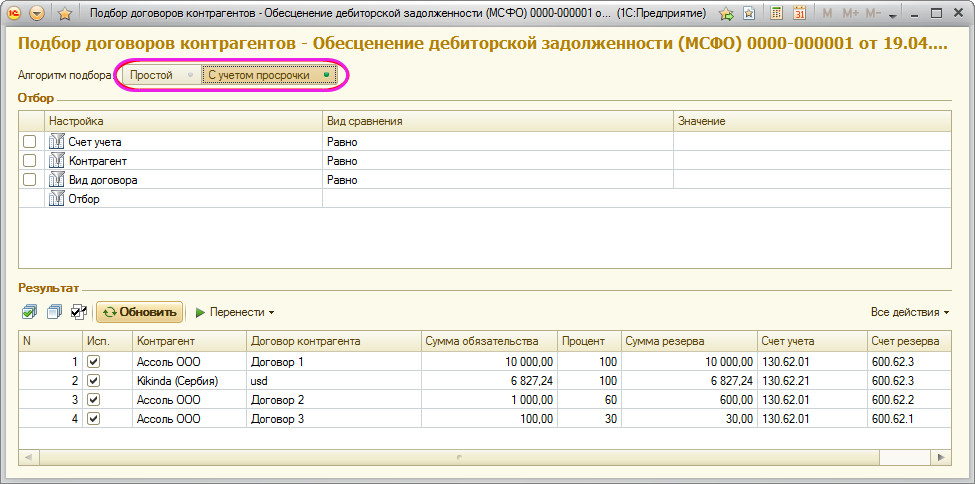The height and width of the screenshot is (484, 975).
Task: Tick the Контрагент filter checkbox
Action: coord(30,161)
